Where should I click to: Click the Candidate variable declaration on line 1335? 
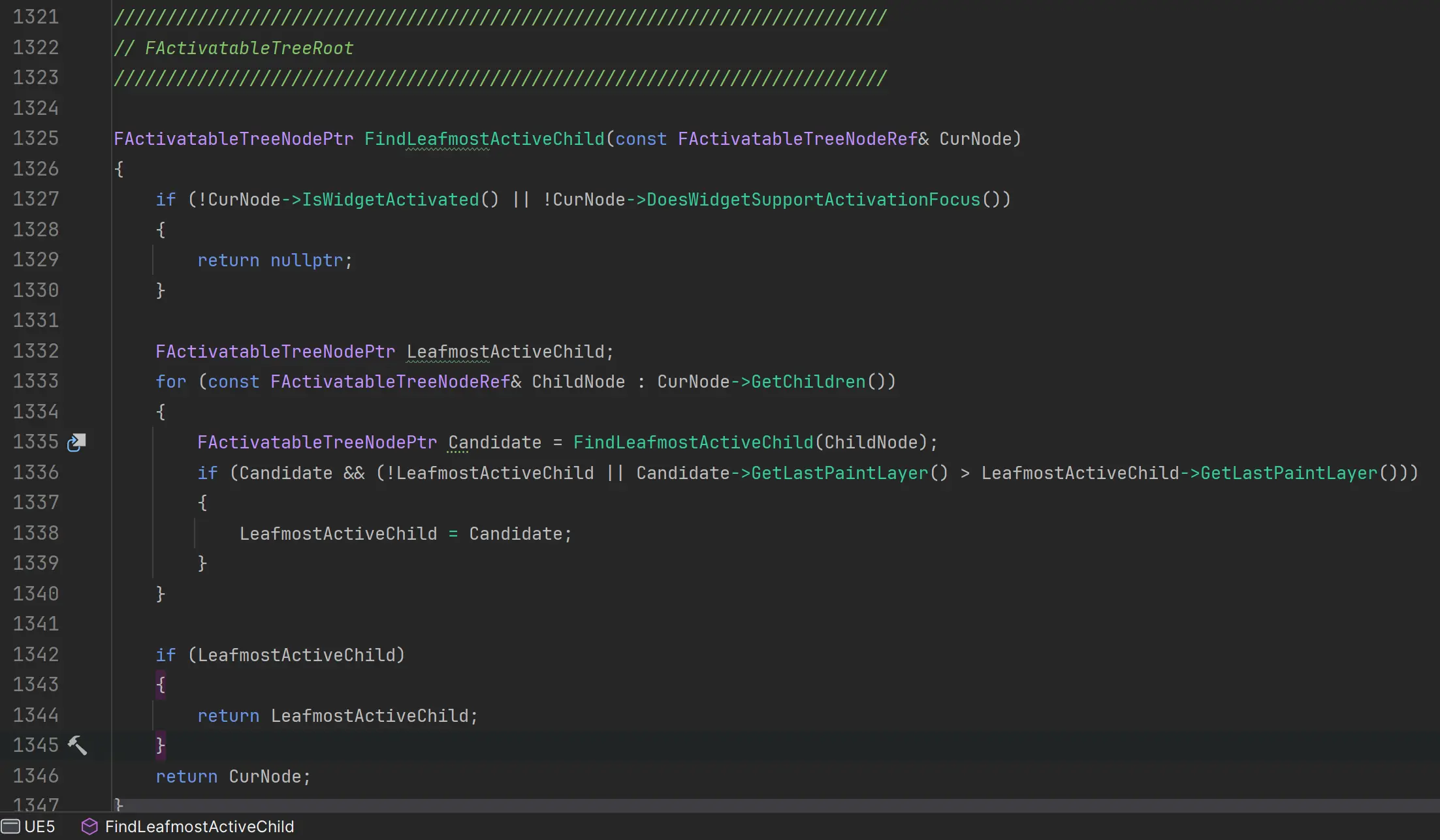click(494, 443)
